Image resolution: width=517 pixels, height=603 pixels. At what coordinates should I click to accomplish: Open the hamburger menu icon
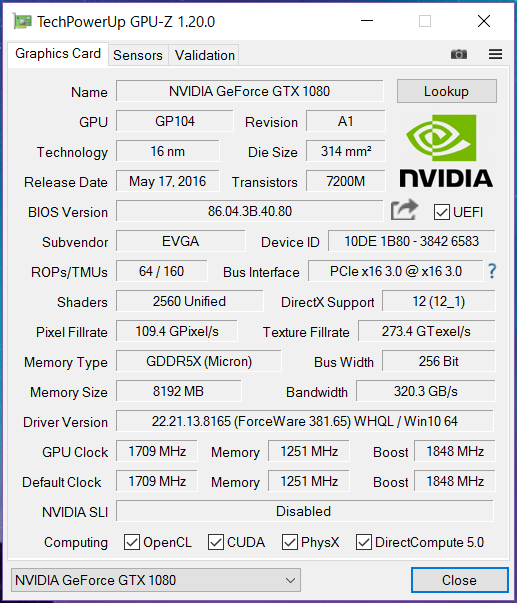point(495,54)
